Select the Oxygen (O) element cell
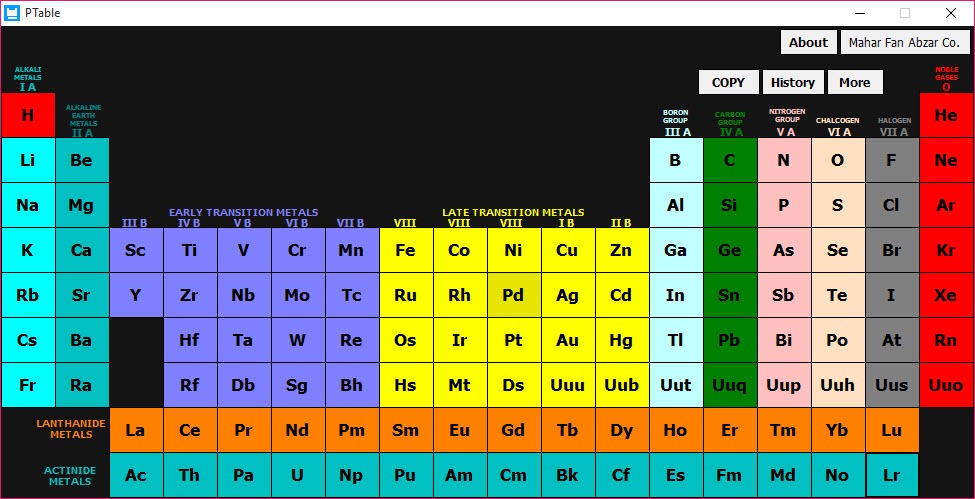 pos(838,160)
